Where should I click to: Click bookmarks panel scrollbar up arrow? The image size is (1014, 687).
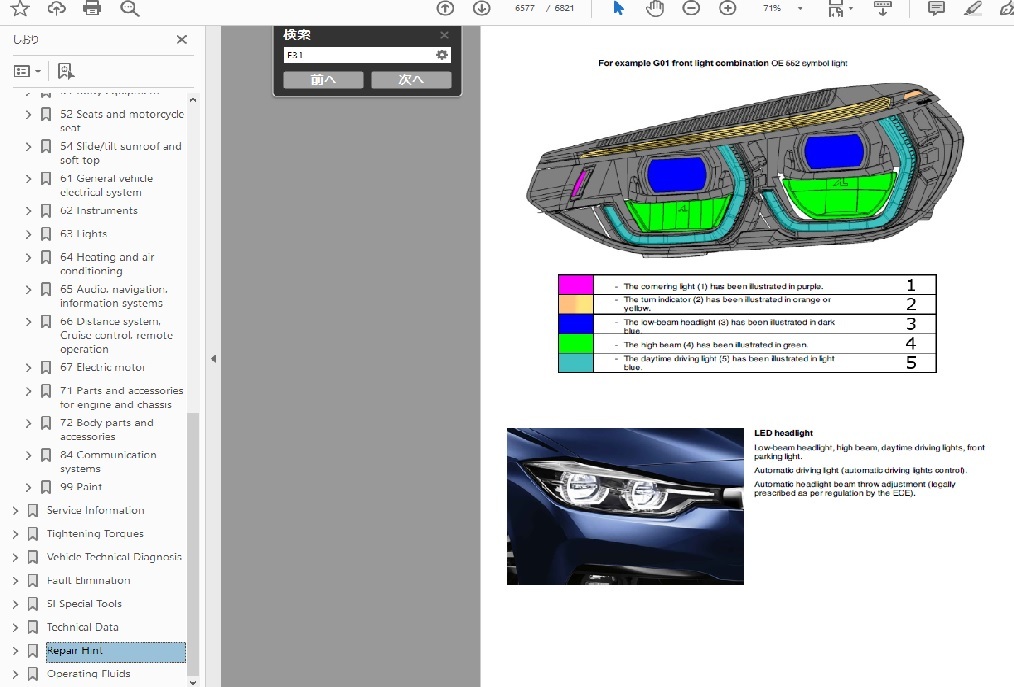click(193, 100)
